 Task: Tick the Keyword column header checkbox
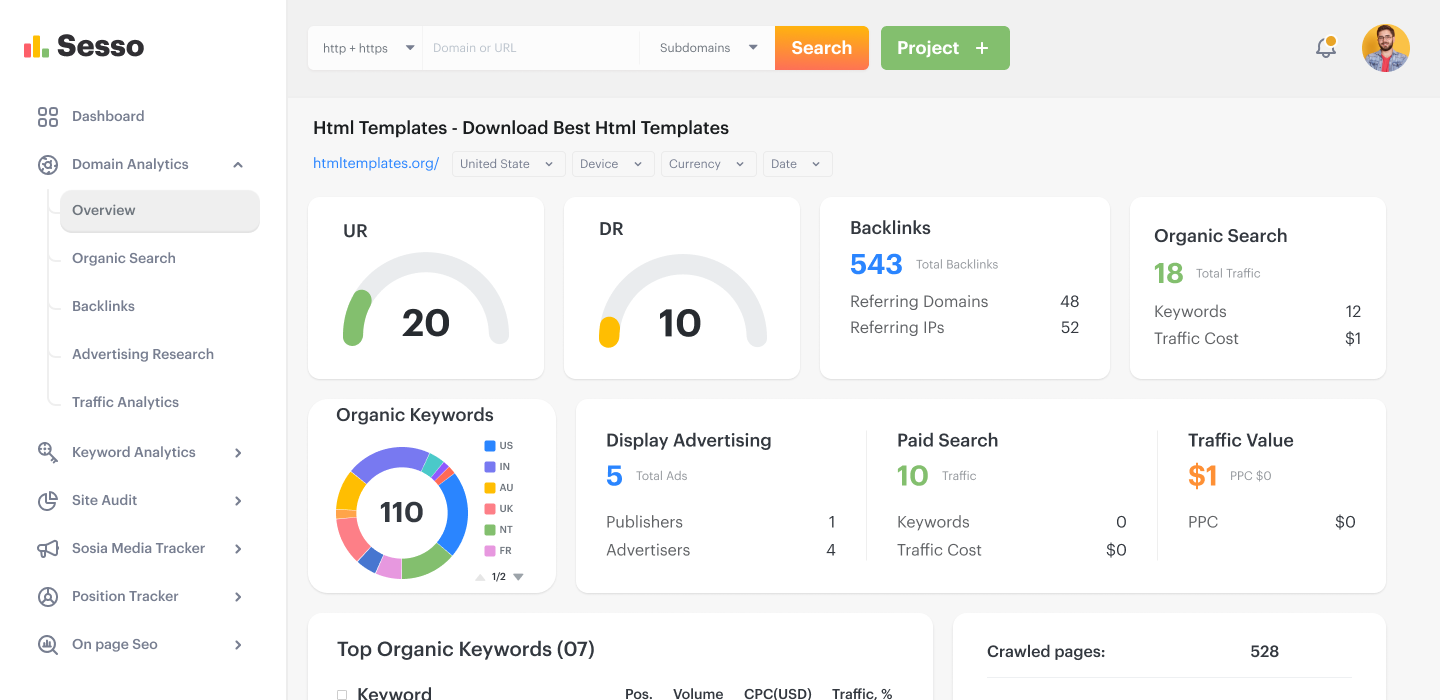click(x=342, y=694)
